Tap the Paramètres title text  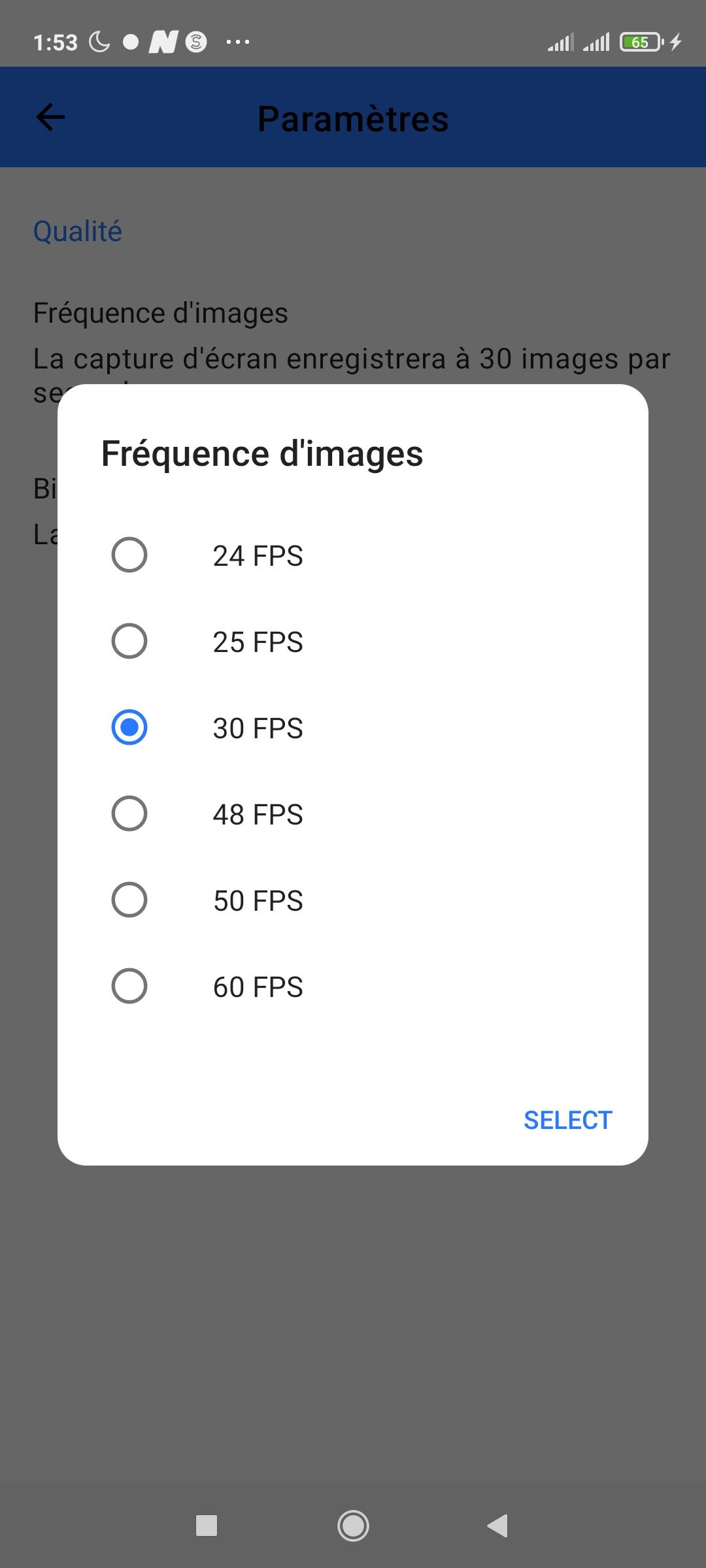[353, 119]
